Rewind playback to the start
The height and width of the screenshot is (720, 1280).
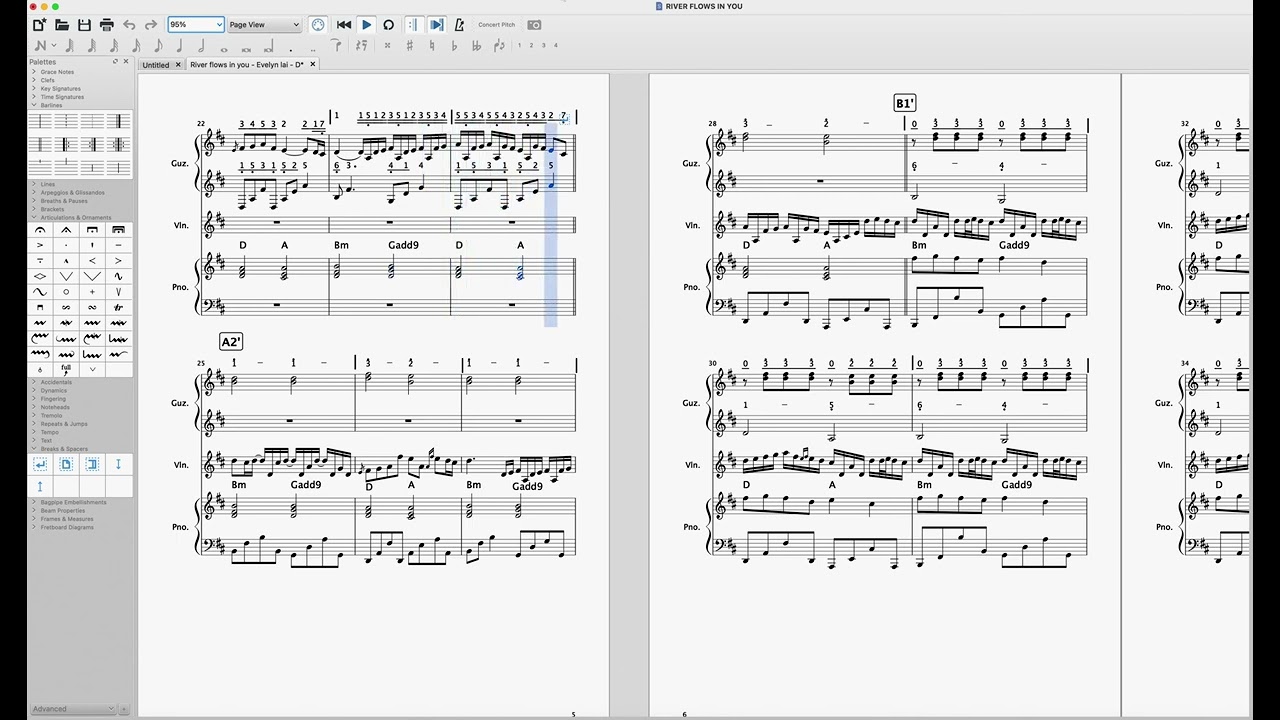(x=344, y=25)
